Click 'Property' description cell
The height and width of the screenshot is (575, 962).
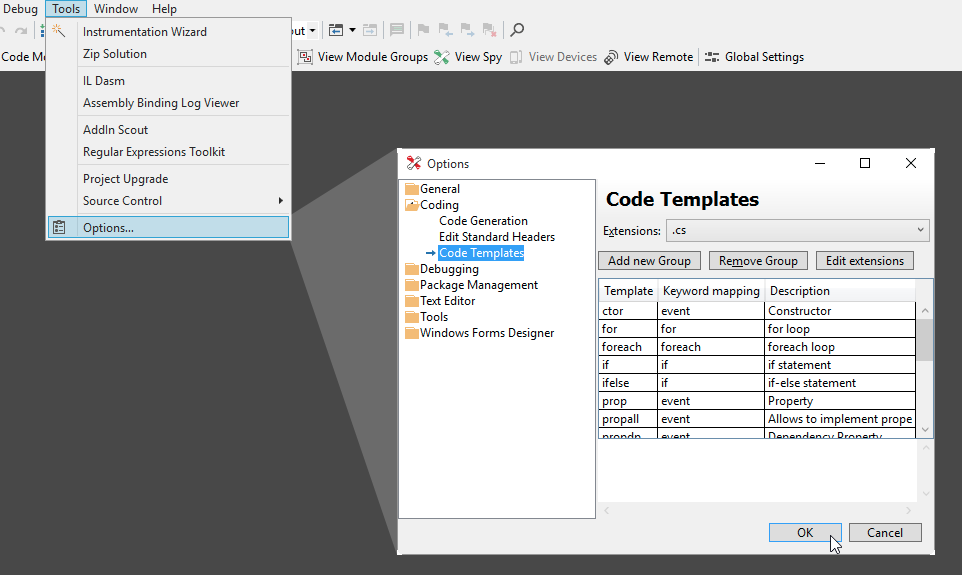[840, 401]
